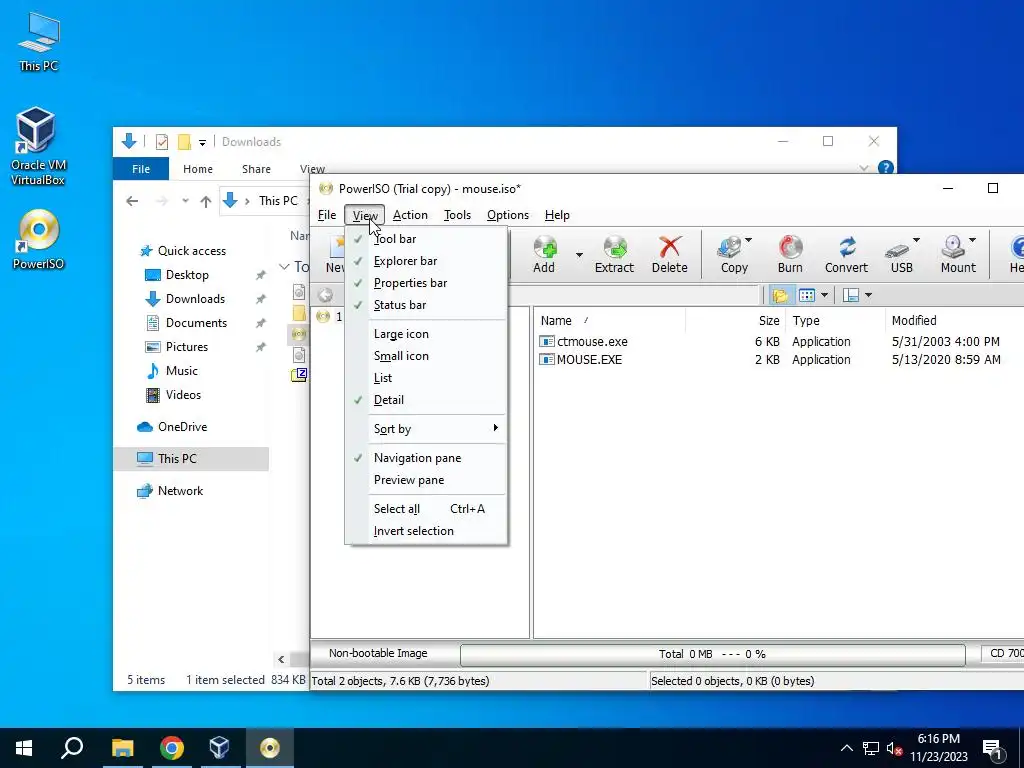Viewport: 1024px width, 768px height.
Task: Toggle Navigation pane in View menu
Action: coord(426,458)
